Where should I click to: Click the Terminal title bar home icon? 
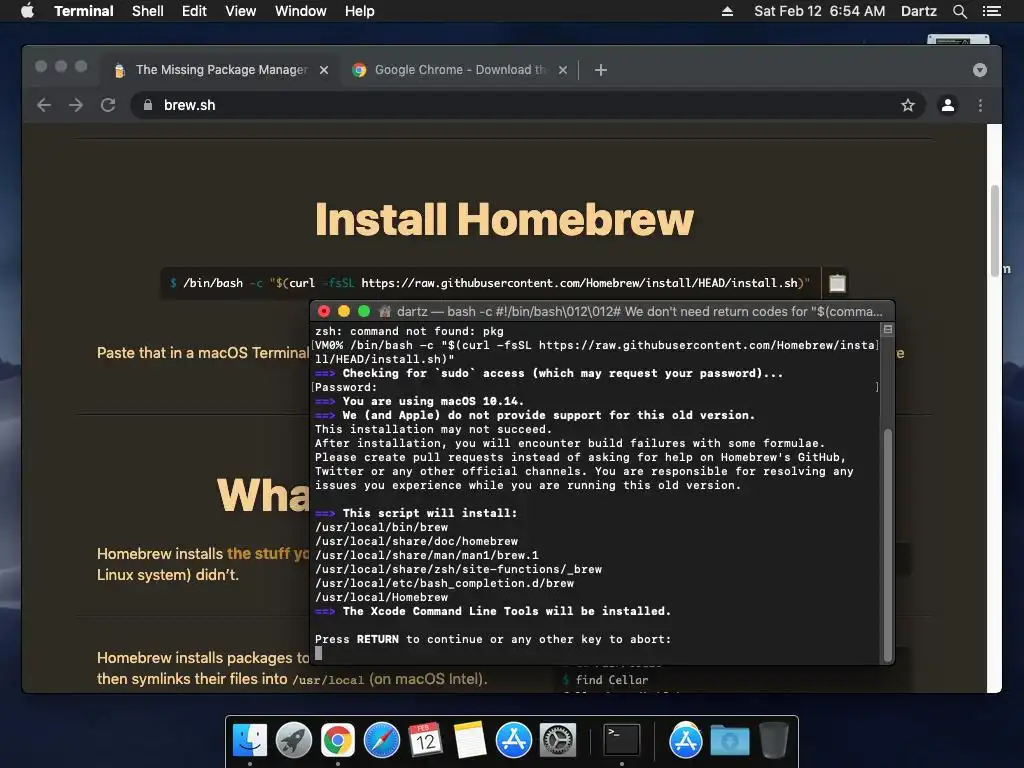pos(385,312)
